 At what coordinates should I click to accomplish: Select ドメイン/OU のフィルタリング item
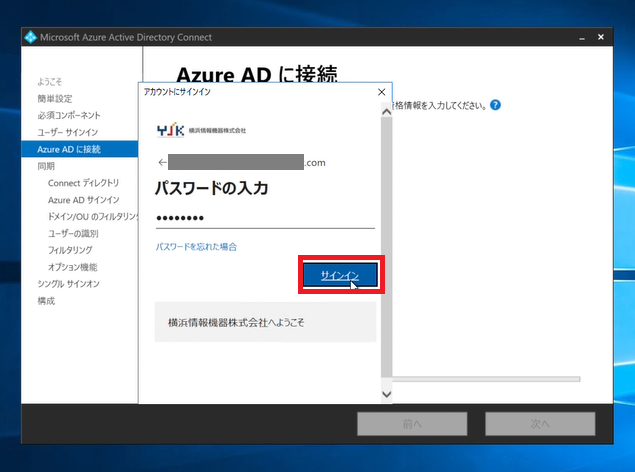(93, 217)
